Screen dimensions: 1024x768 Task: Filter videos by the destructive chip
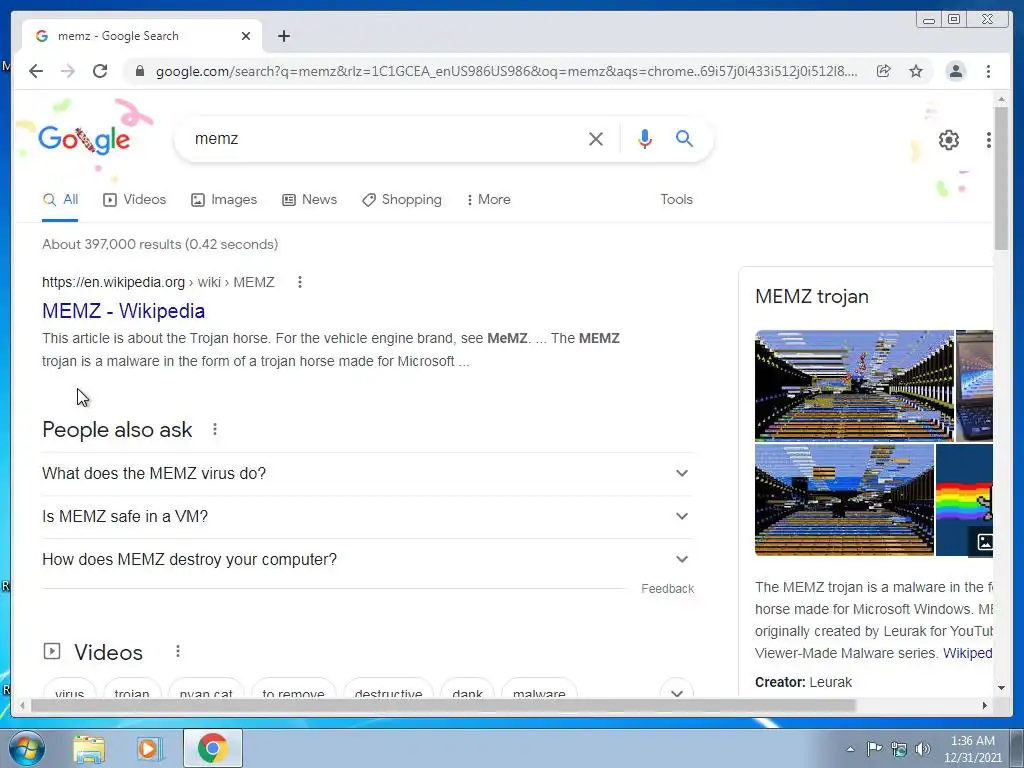(389, 692)
